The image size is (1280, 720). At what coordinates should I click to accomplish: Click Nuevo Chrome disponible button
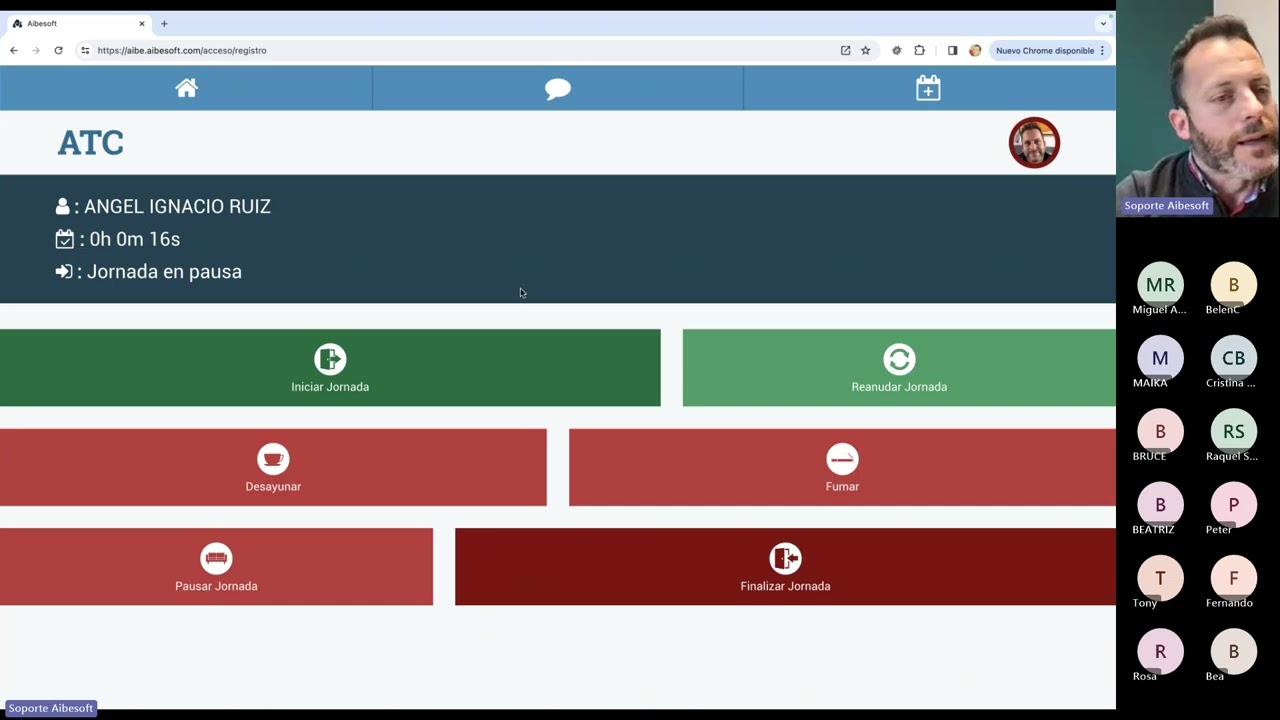click(x=1044, y=50)
